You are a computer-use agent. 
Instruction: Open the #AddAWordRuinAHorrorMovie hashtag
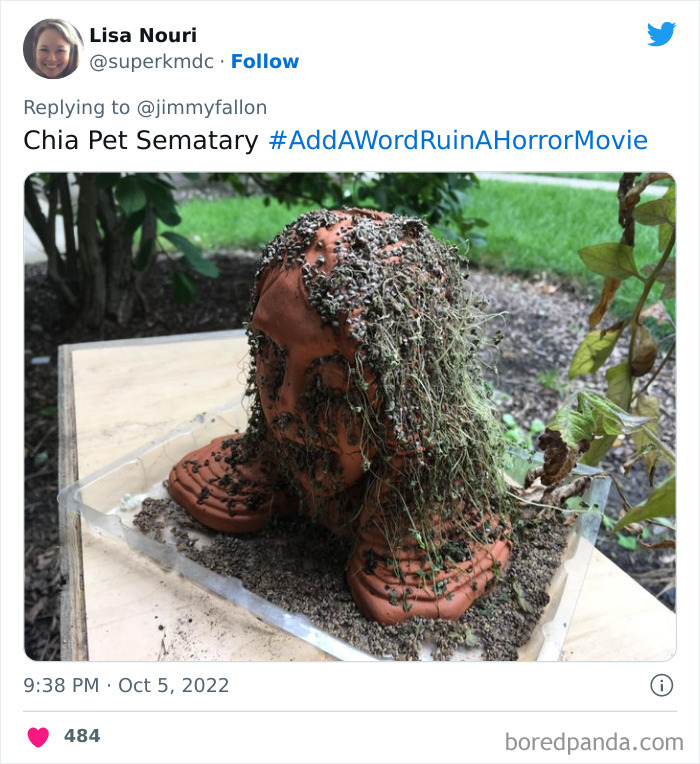[458, 140]
